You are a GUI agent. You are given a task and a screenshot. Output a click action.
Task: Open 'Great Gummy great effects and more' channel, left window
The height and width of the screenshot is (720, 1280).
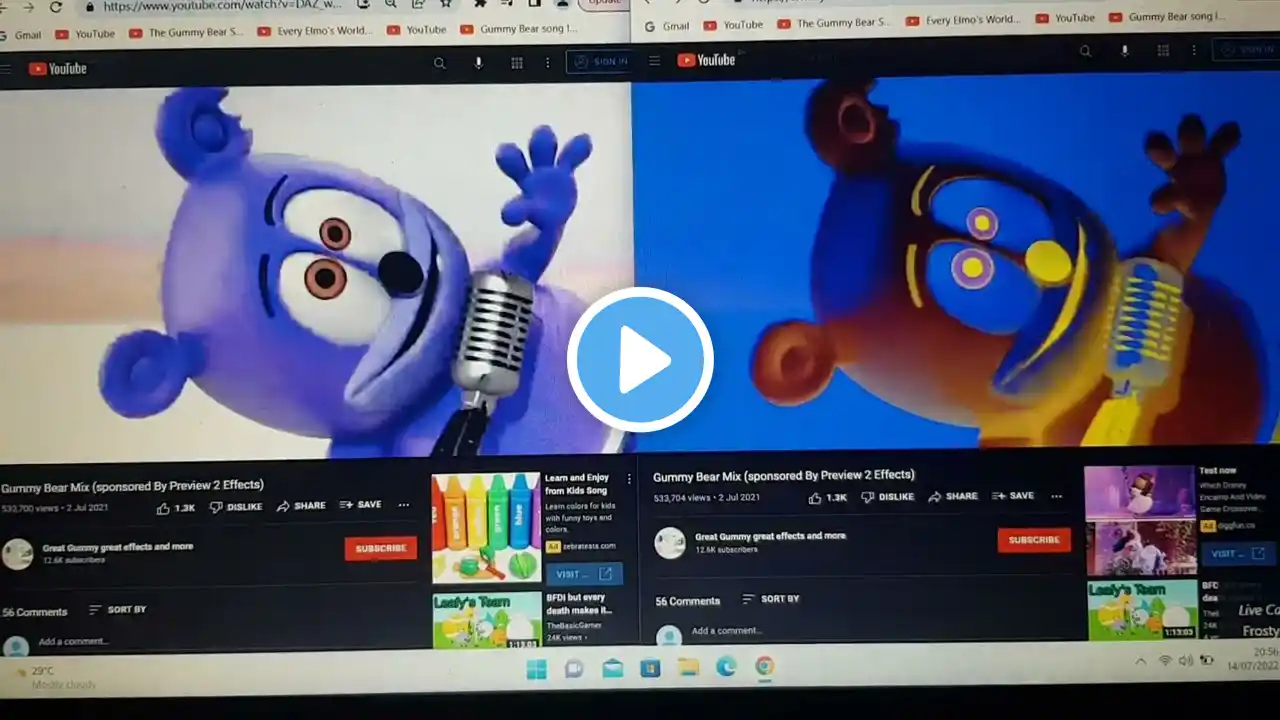pos(118,547)
